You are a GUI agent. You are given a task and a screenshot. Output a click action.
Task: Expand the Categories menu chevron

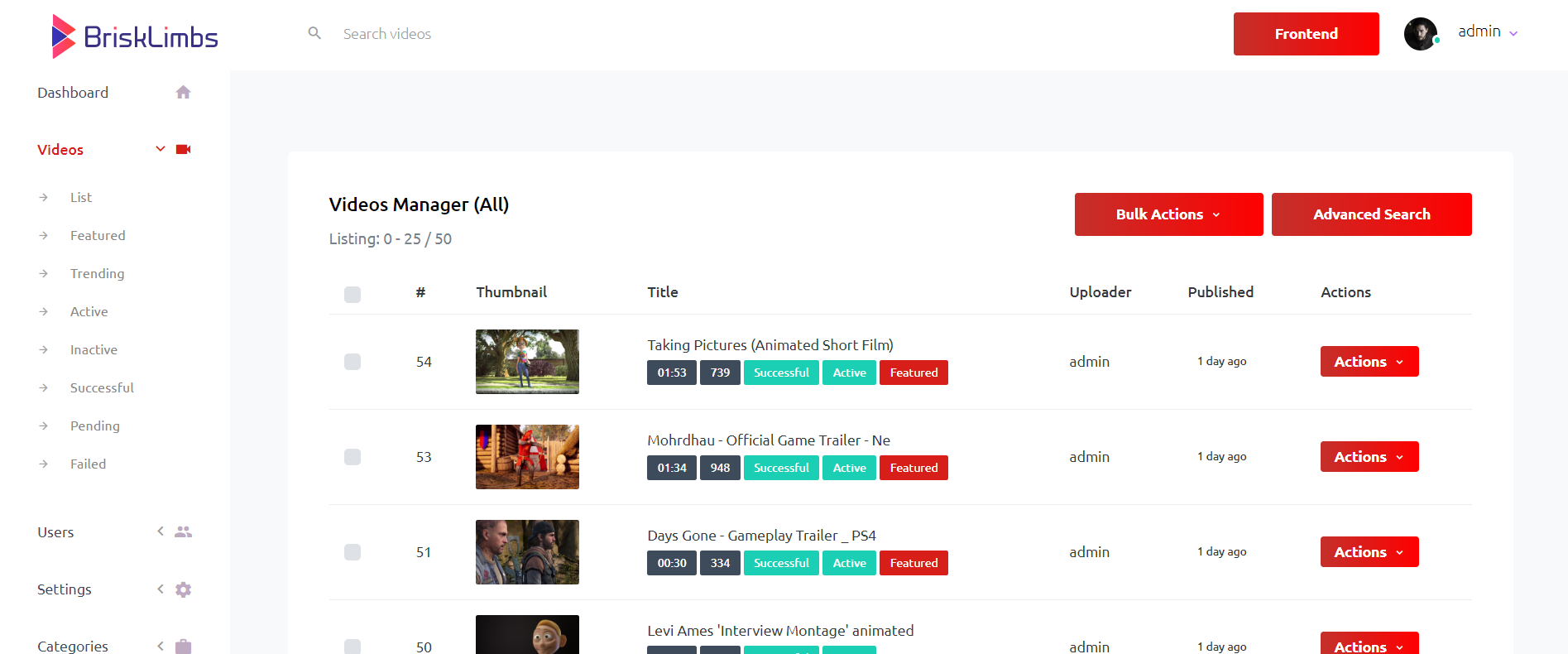161,646
